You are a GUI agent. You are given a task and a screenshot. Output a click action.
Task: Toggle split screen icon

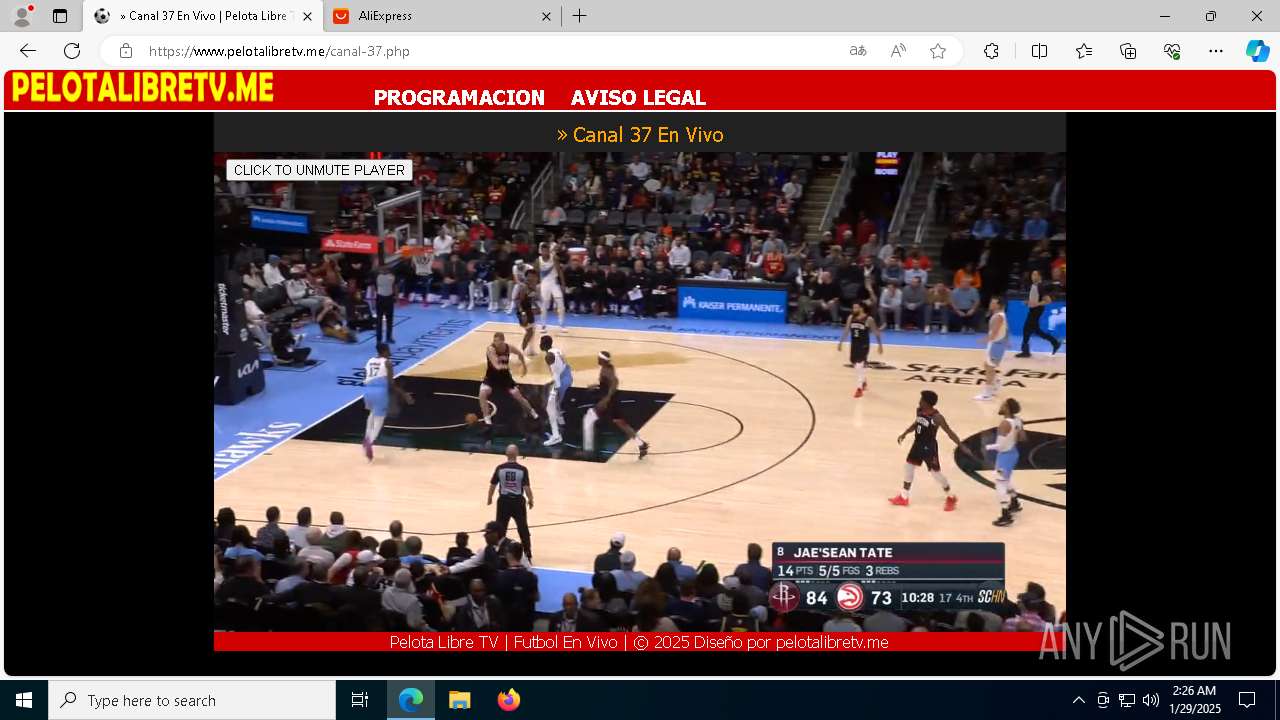(1039, 51)
